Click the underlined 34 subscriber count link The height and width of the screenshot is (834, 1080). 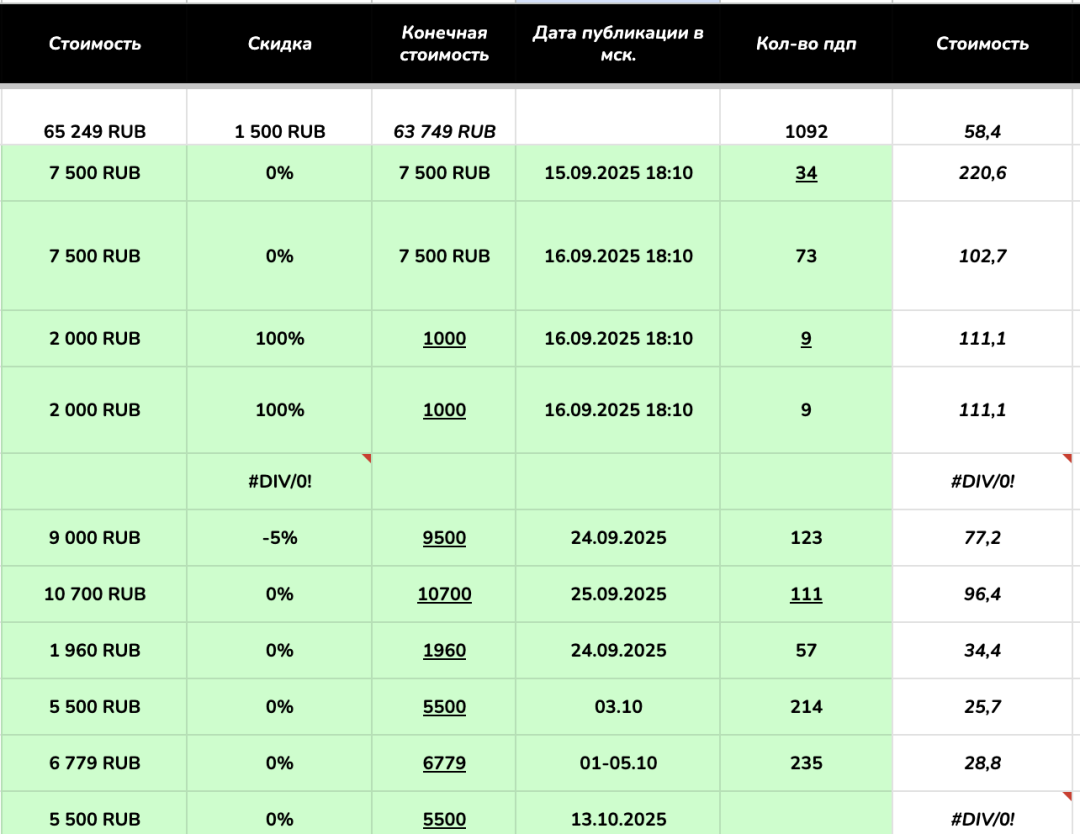(x=806, y=173)
